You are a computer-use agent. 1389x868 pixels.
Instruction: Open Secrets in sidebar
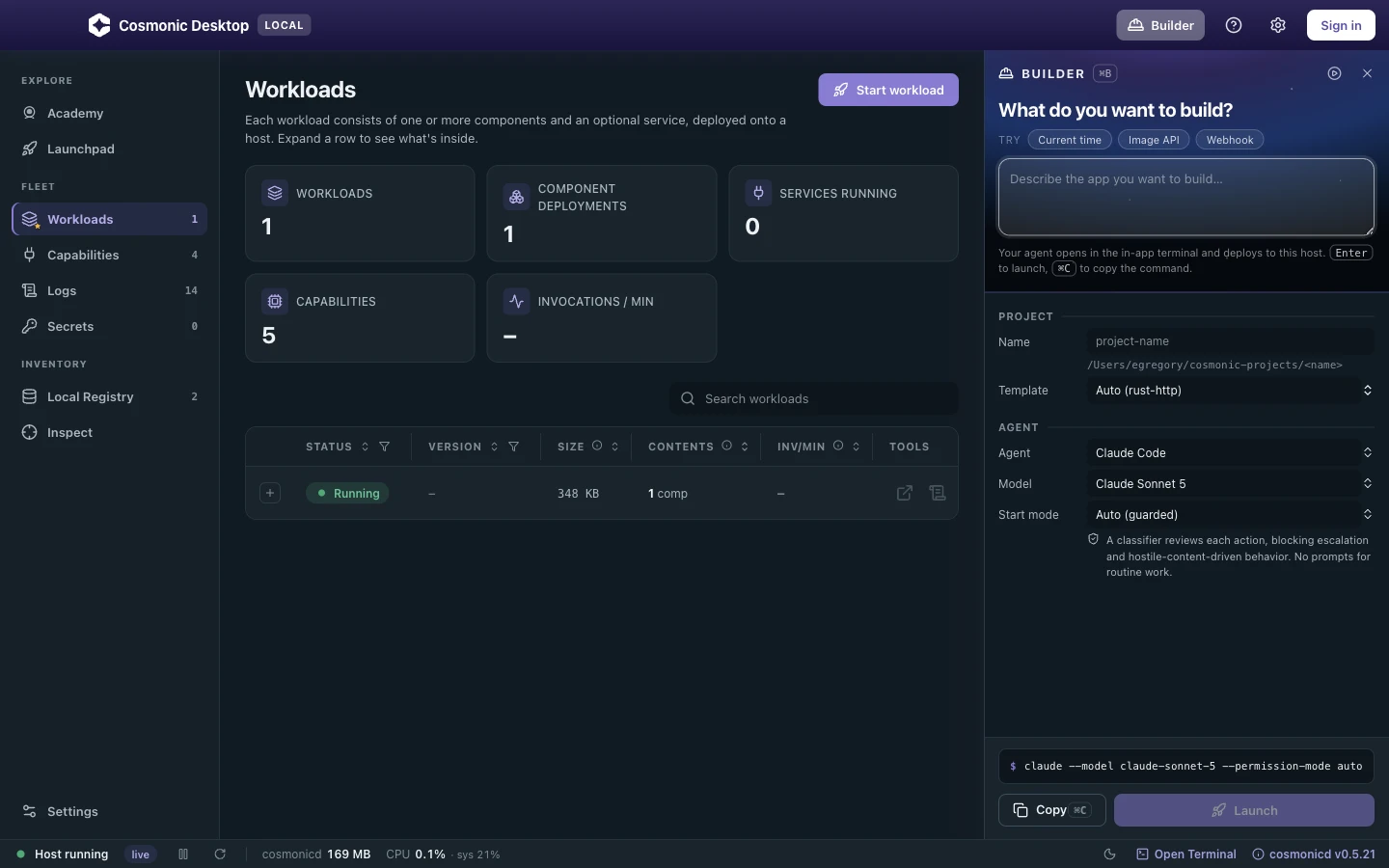coord(109,326)
